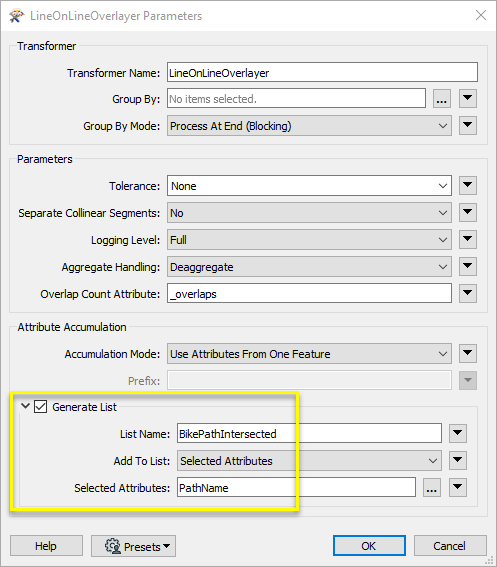Click arrow menu next to Logging Level
The height and width of the screenshot is (567, 497).
[468, 239]
